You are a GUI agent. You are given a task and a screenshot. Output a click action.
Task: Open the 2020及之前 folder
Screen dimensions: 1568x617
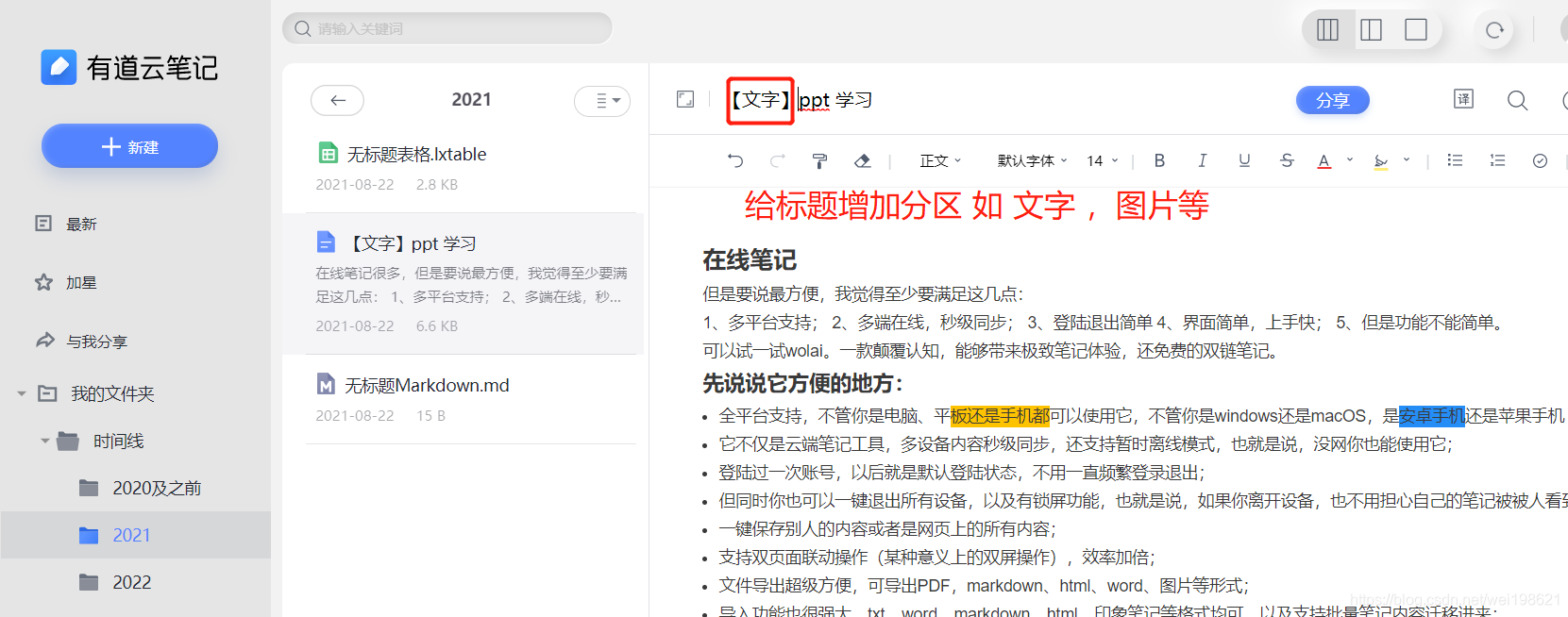click(142, 488)
